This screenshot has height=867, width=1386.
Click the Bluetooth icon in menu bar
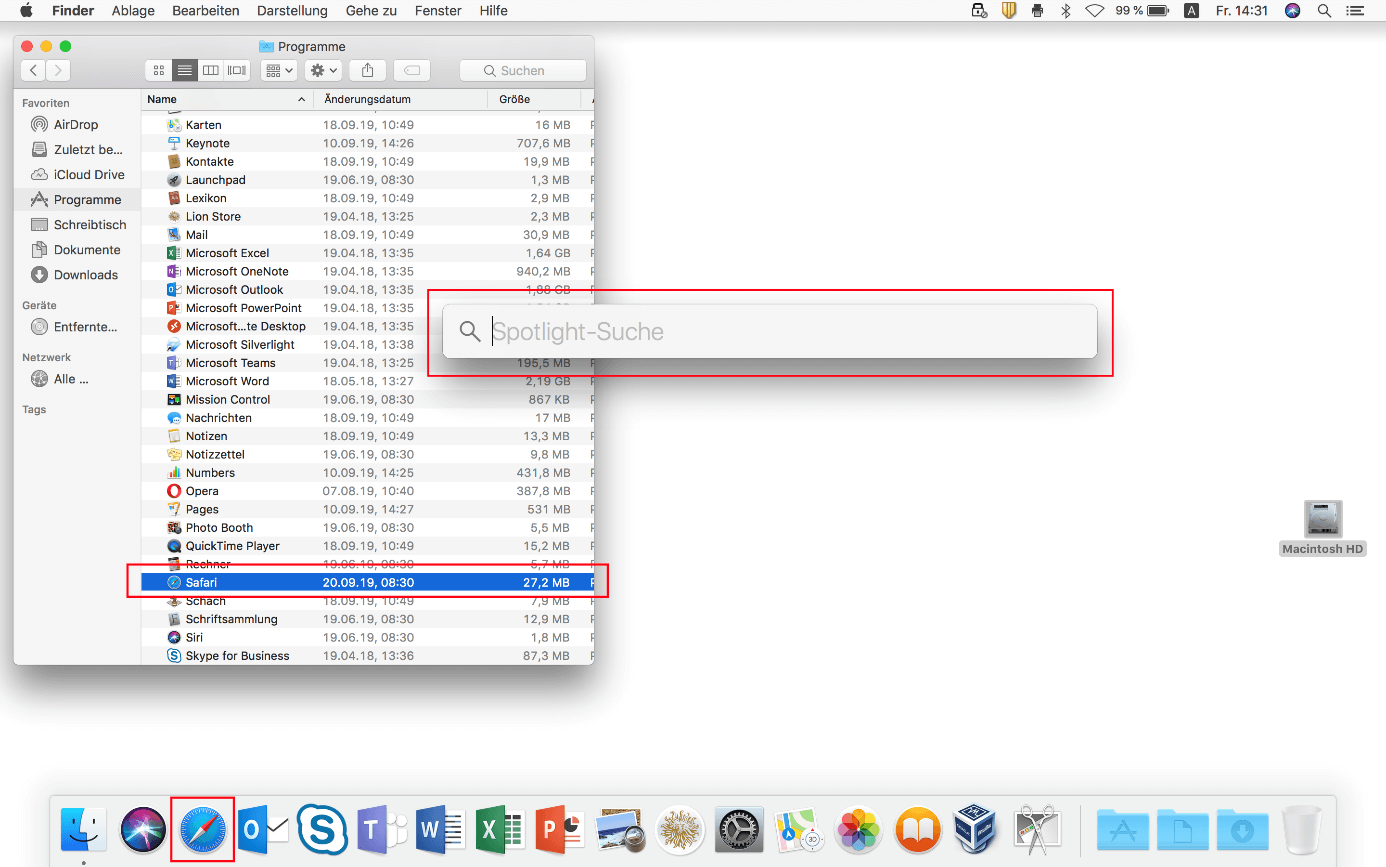coord(1066,11)
